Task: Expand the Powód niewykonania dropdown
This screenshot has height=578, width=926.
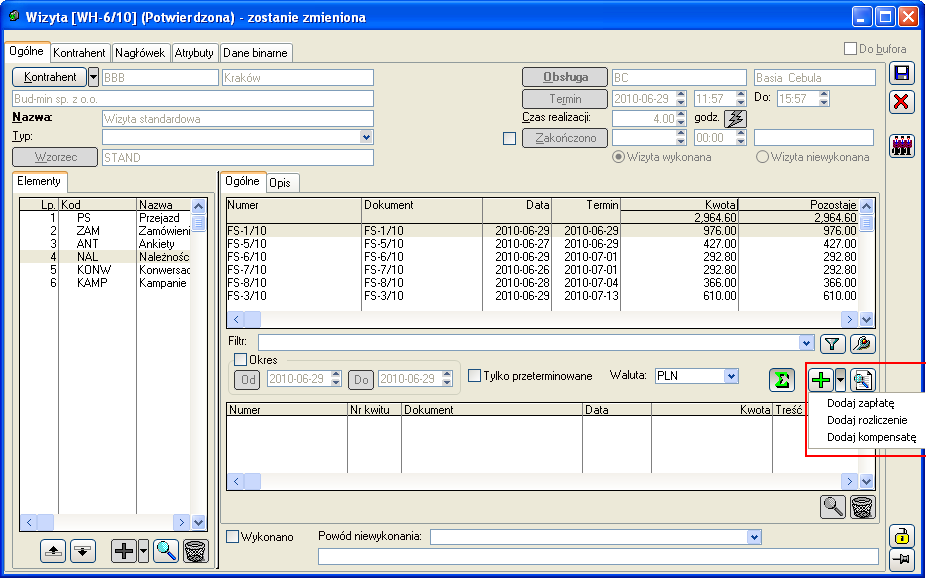Action: point(754,537)
